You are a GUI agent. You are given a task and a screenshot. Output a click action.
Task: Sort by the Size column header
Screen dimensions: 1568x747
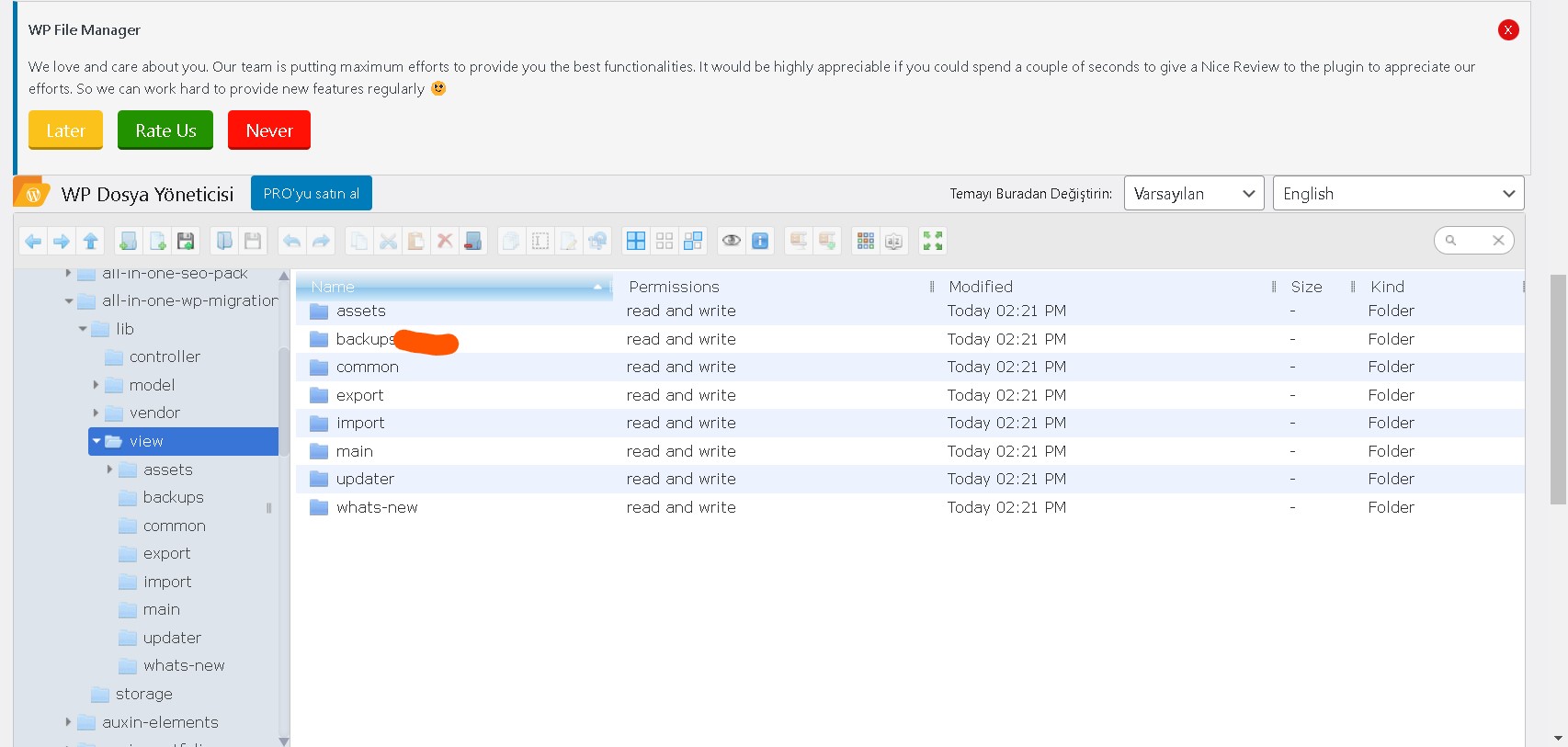pyautogui.click(x=1314, y=287)
